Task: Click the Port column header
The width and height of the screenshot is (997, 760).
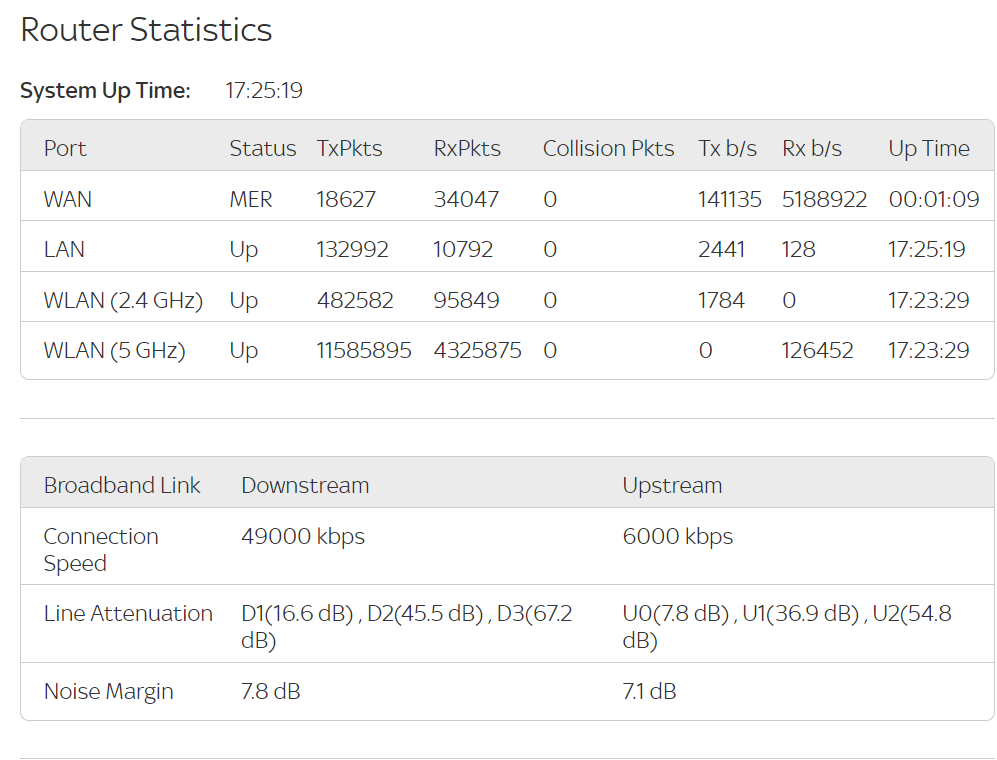Action: tap(65, 149)
